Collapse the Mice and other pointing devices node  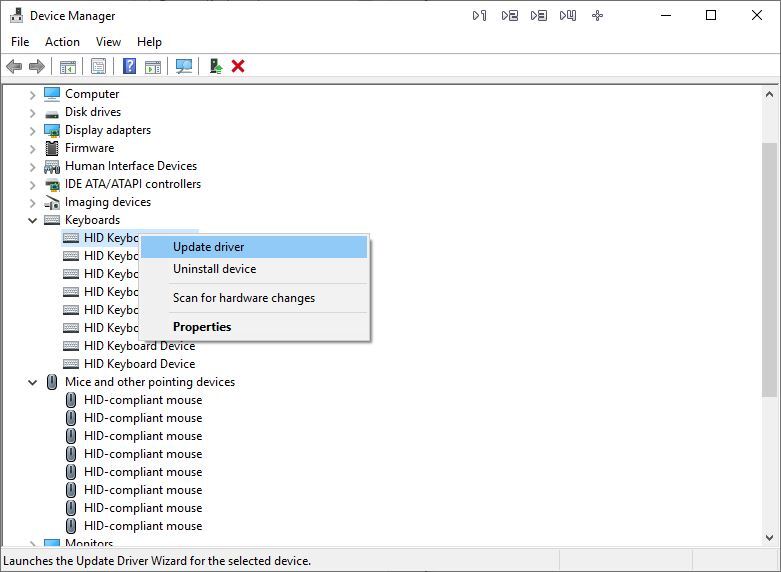click(x=32, y=383)
